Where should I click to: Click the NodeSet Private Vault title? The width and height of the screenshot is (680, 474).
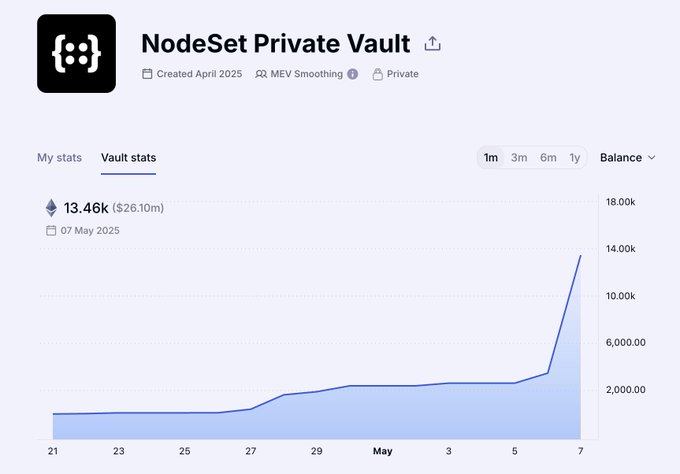click(x=275, y=44)
